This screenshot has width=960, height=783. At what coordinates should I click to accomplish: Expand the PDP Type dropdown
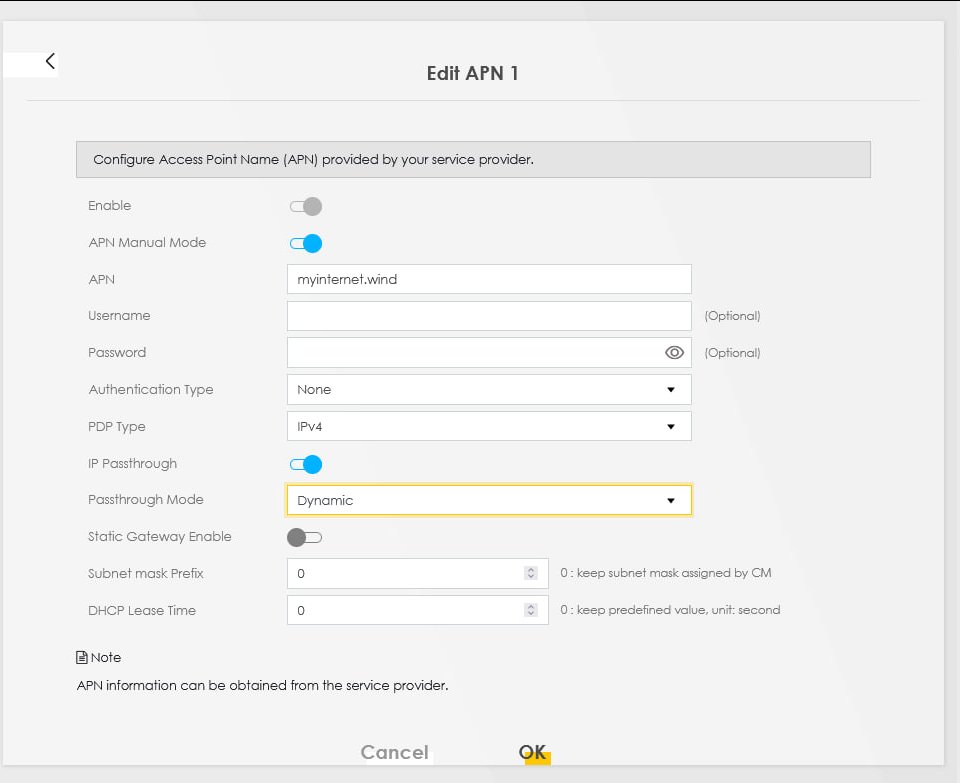[488, 427]
